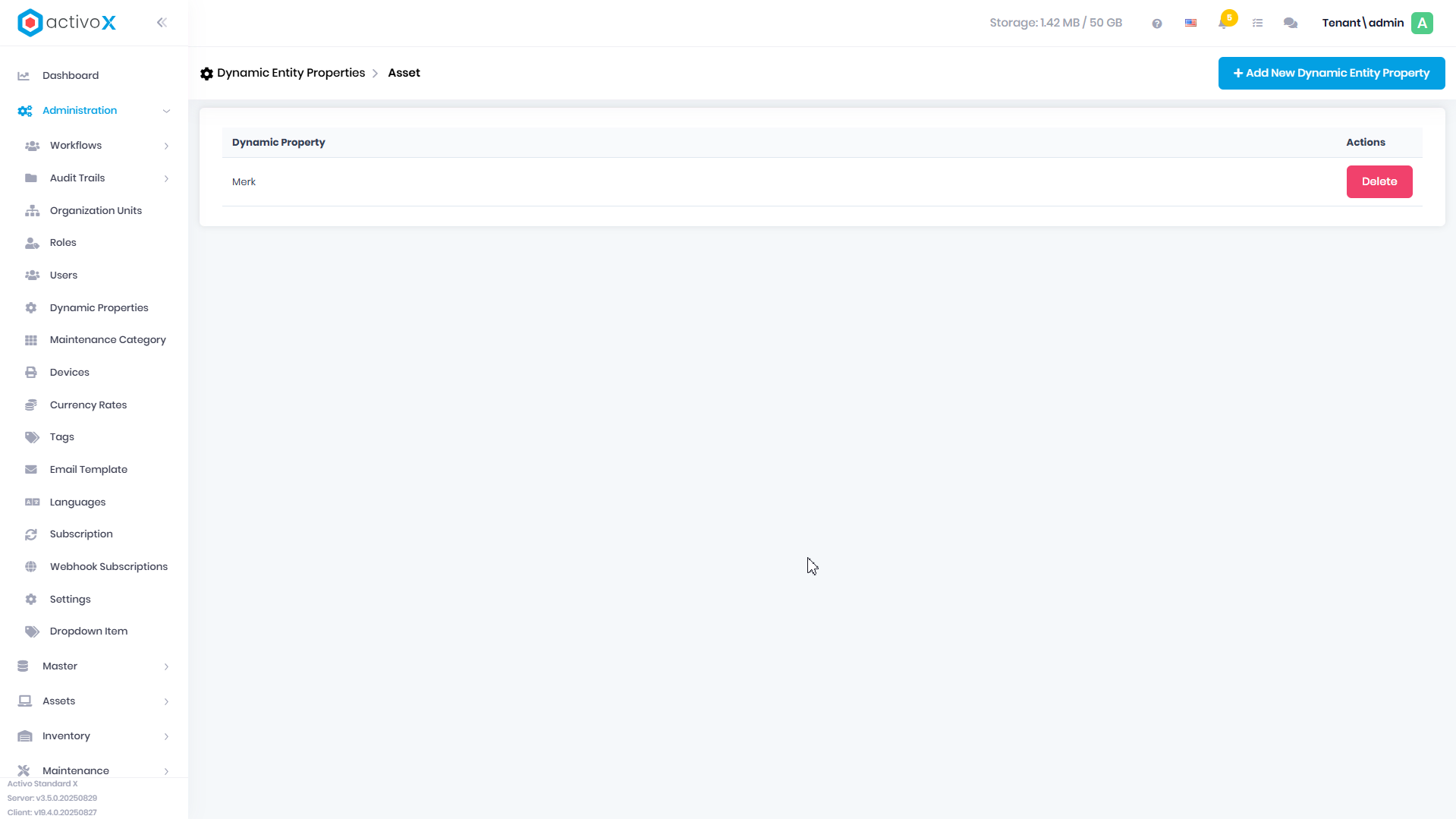Image resolution: width=1456 pixels, height=819 pixels.
Task: Expand the Inventory menu arrow
Action: tap(166, 736)
